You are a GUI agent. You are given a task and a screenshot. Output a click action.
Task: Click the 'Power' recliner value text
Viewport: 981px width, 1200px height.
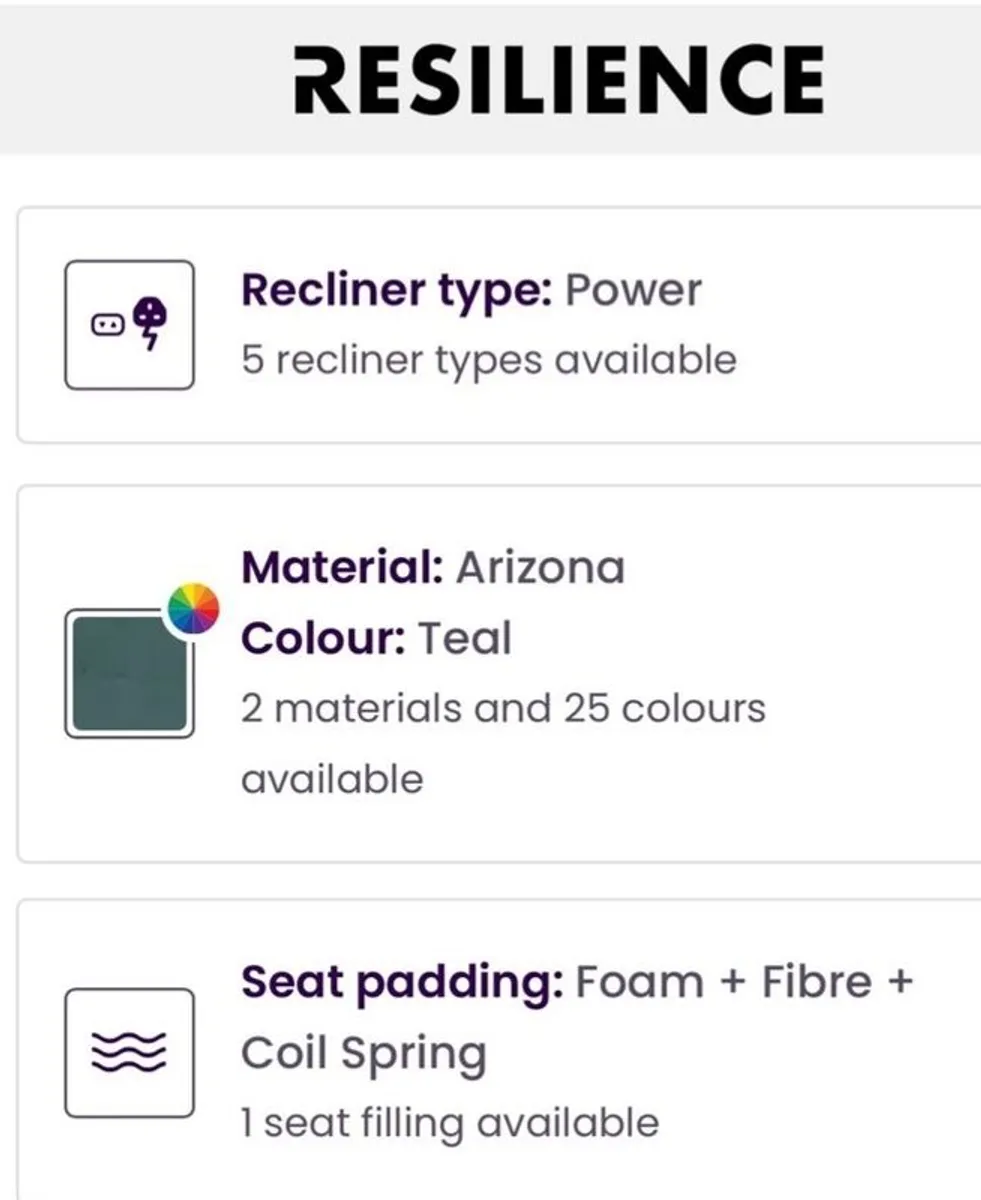(x=633, y=290)
